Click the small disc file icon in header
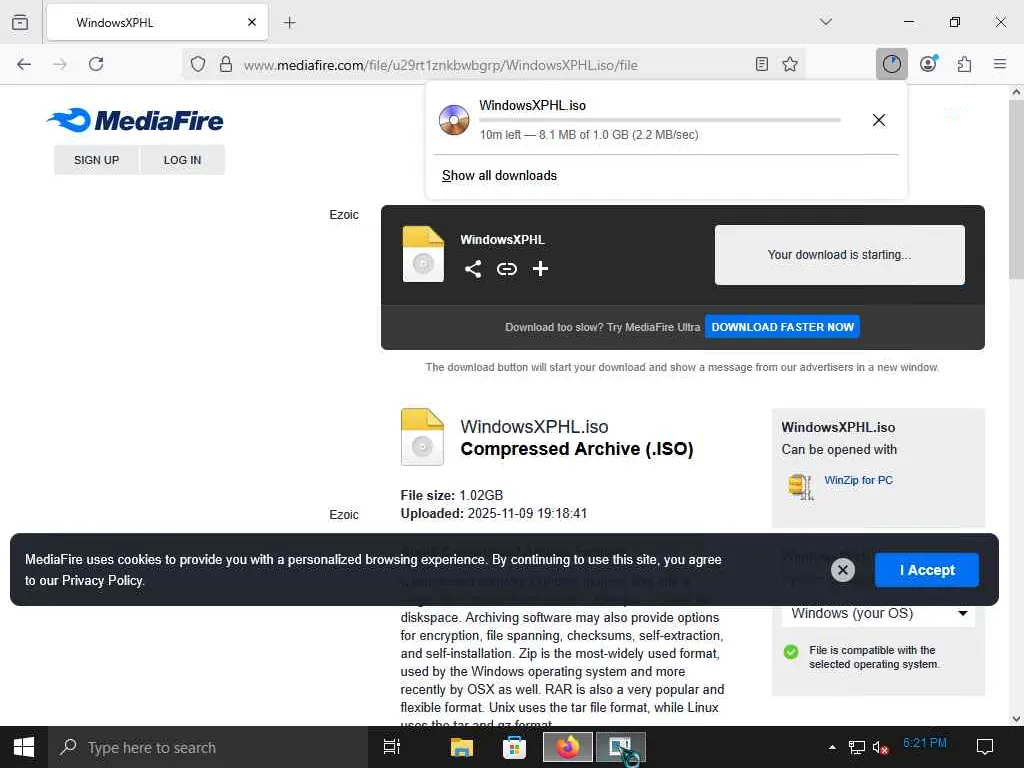 423,254
